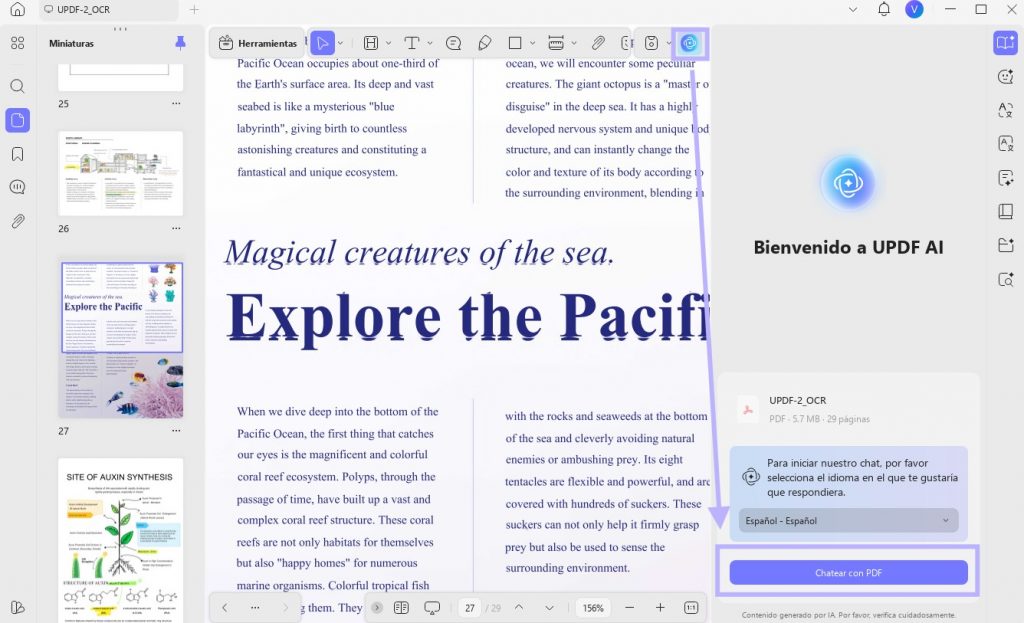The height and width of the screenshot is (623, 1024).
Task: Open the notifications bell
Action: pos(884,9)
